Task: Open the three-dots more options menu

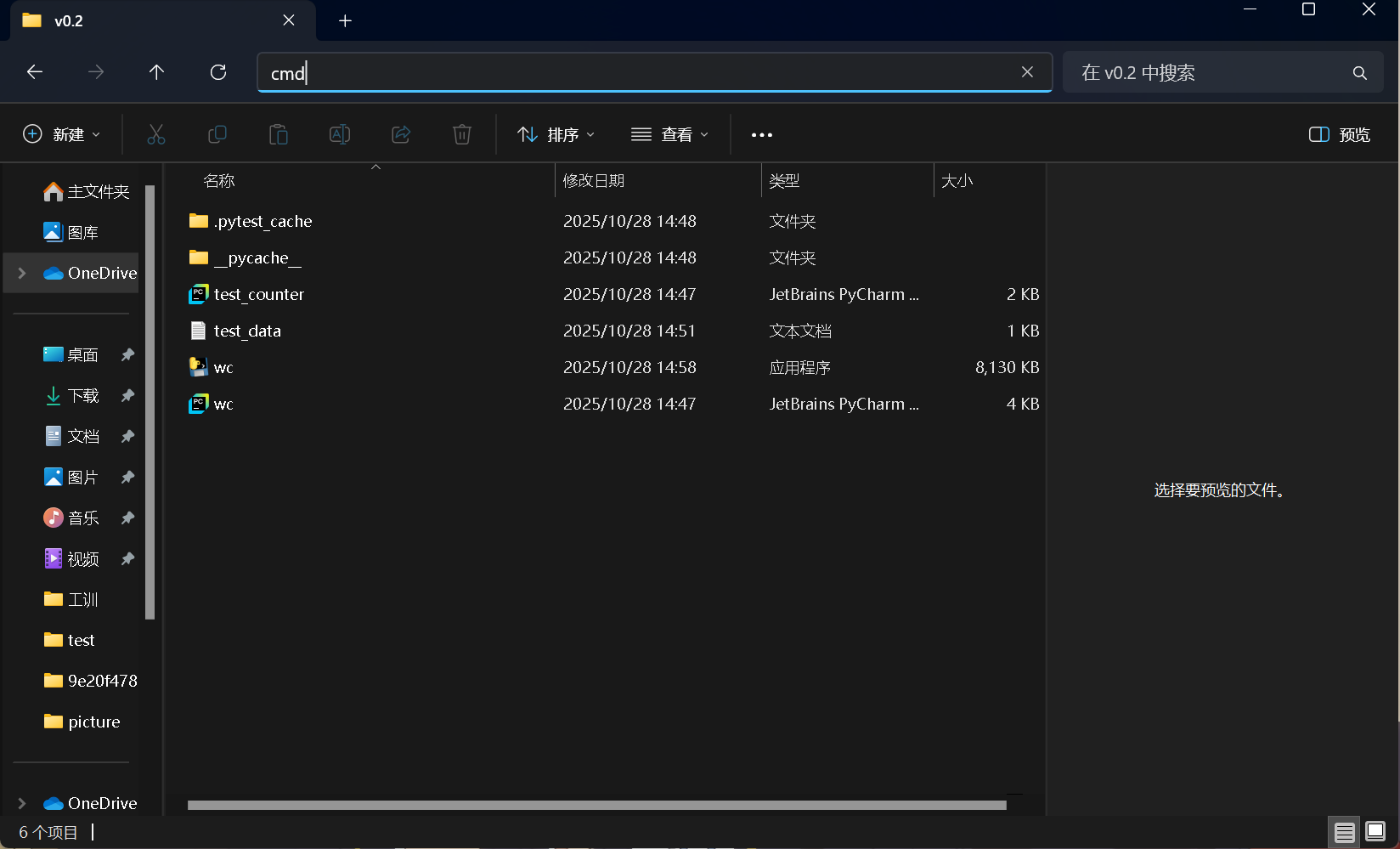Action: [762, 134]
